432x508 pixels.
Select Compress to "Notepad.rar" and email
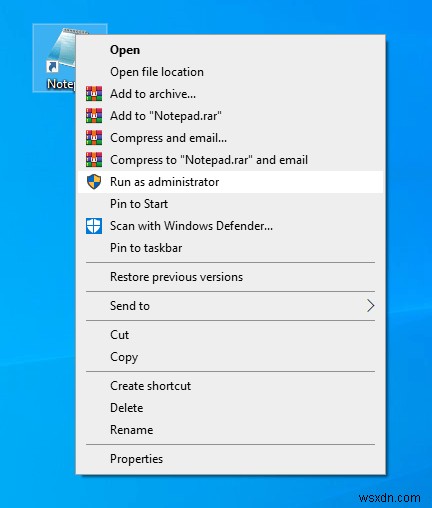pyautogui.click(x=230, y=160)
